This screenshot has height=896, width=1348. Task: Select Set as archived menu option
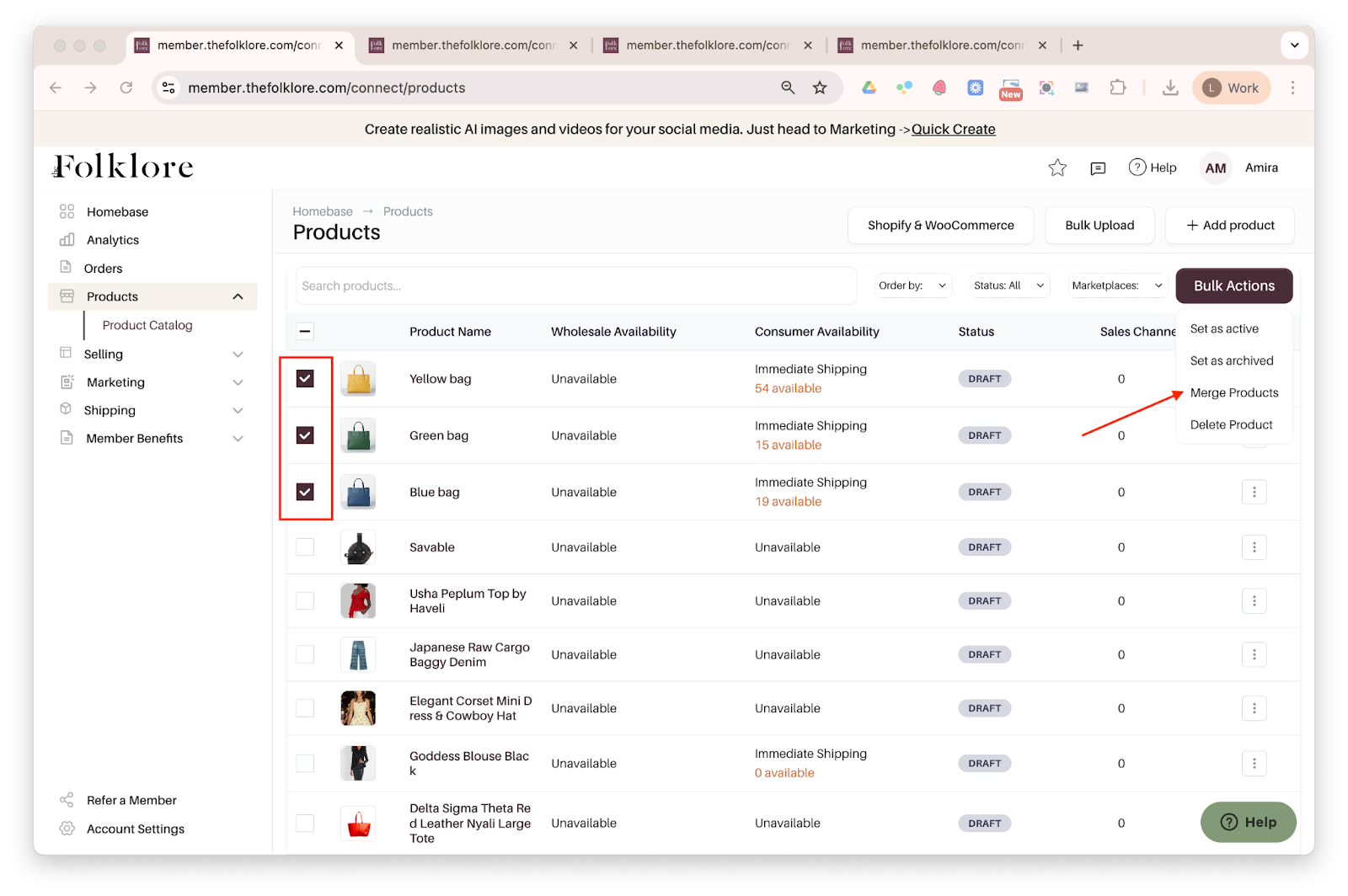click(x=1231, y=360)
